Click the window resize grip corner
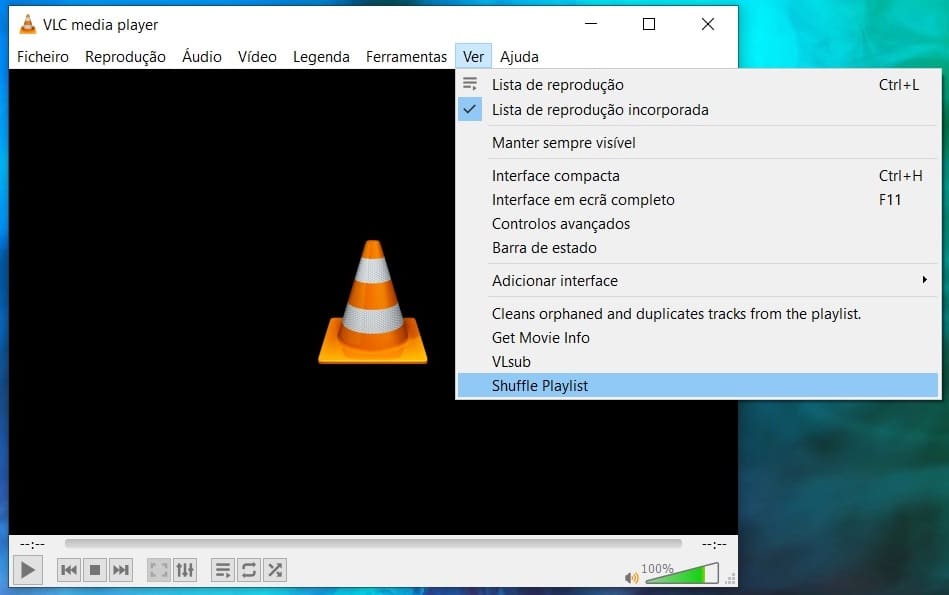 coord(731,579)
